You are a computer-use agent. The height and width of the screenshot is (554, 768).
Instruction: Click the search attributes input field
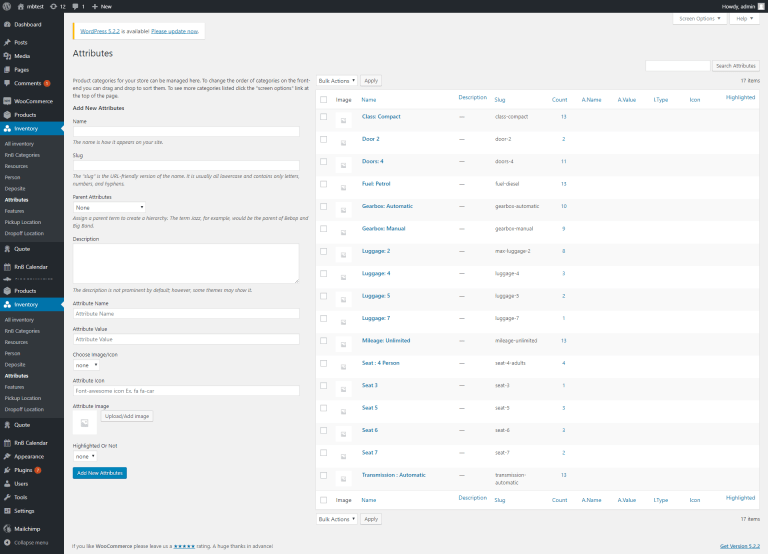click(677, 66)
